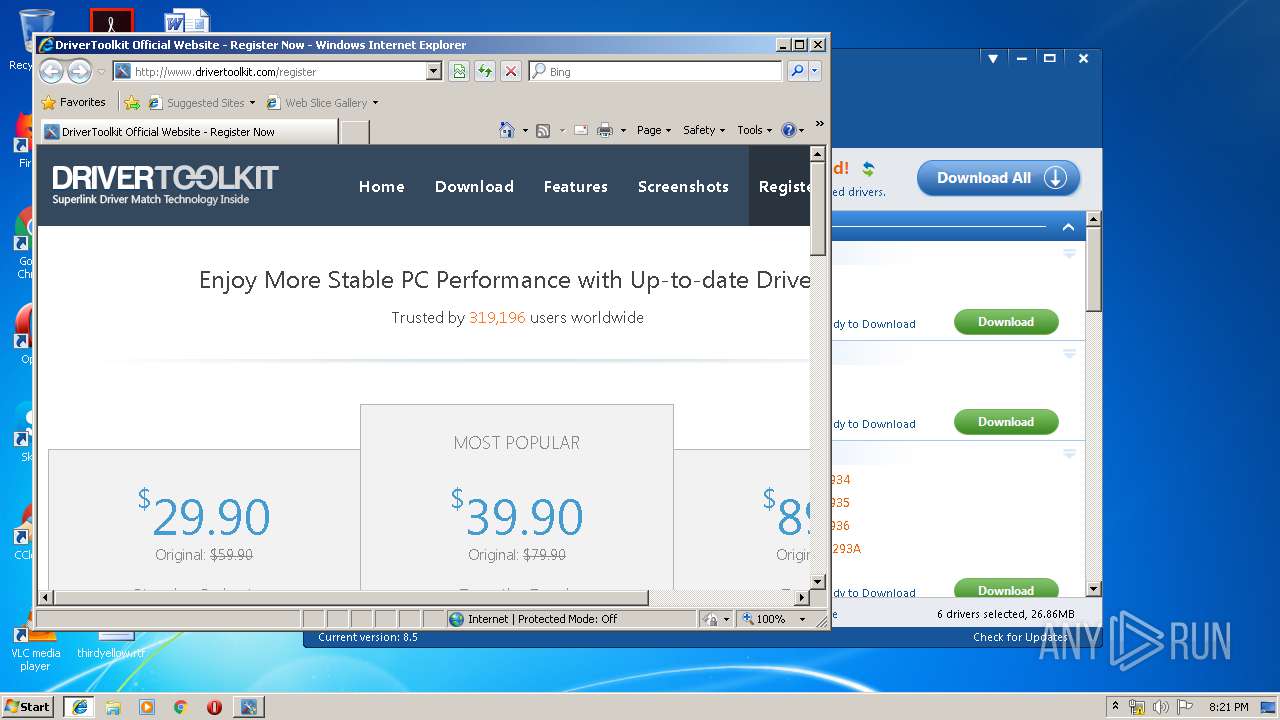Open Features page on site nav
The width and height of the screenshot is (1280, 720).
point(576,186)
